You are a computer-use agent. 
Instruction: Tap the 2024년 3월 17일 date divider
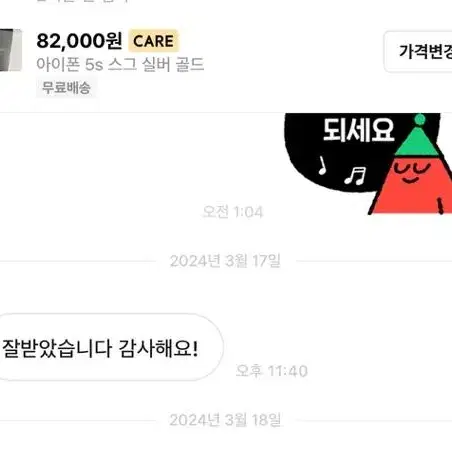pos(225,261)
